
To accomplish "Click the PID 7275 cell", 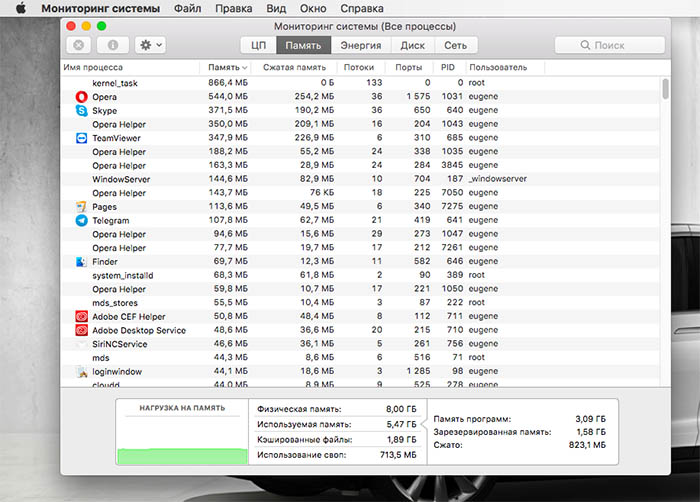I will tap(452, 206).
